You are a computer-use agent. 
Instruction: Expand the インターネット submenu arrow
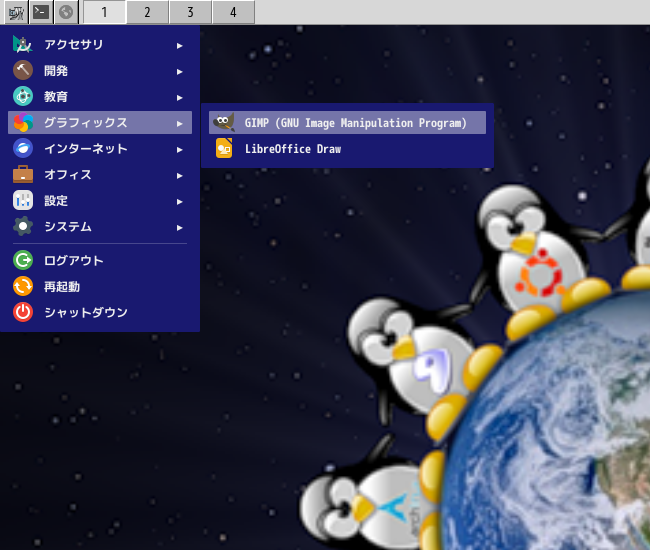pos(179,149)
